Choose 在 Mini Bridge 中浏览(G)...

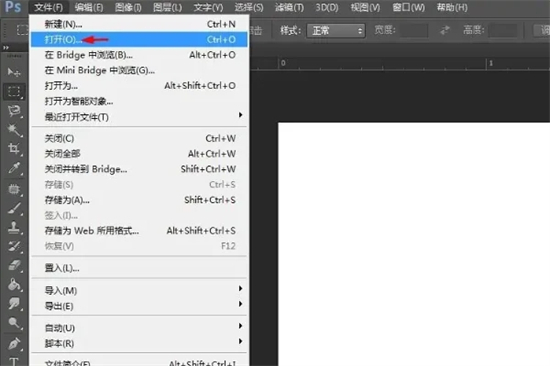click(139, 71)
